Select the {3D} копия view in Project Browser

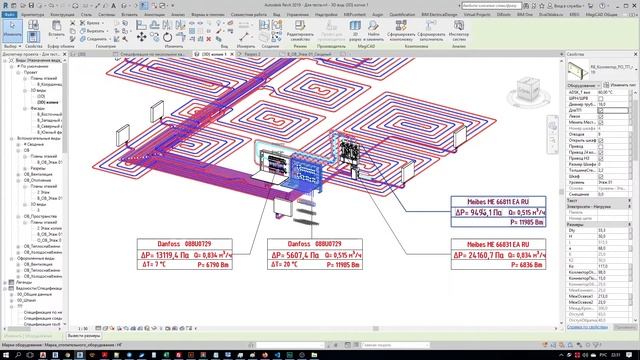pos(48,102)
